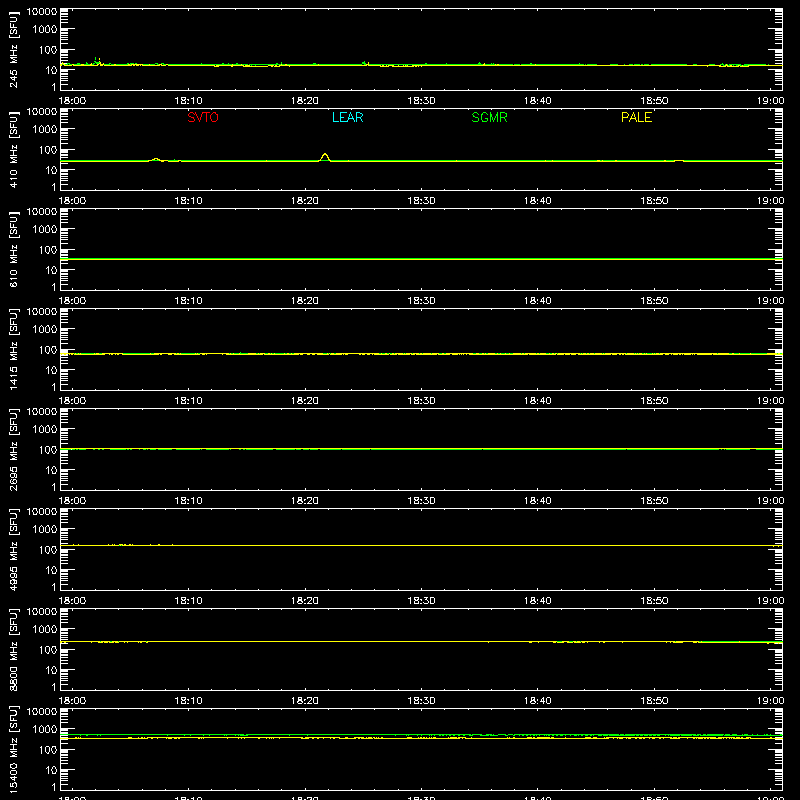Click the 2695 MHz [SFU] axis title
This screenshot has height=800, width=800.
13,449
